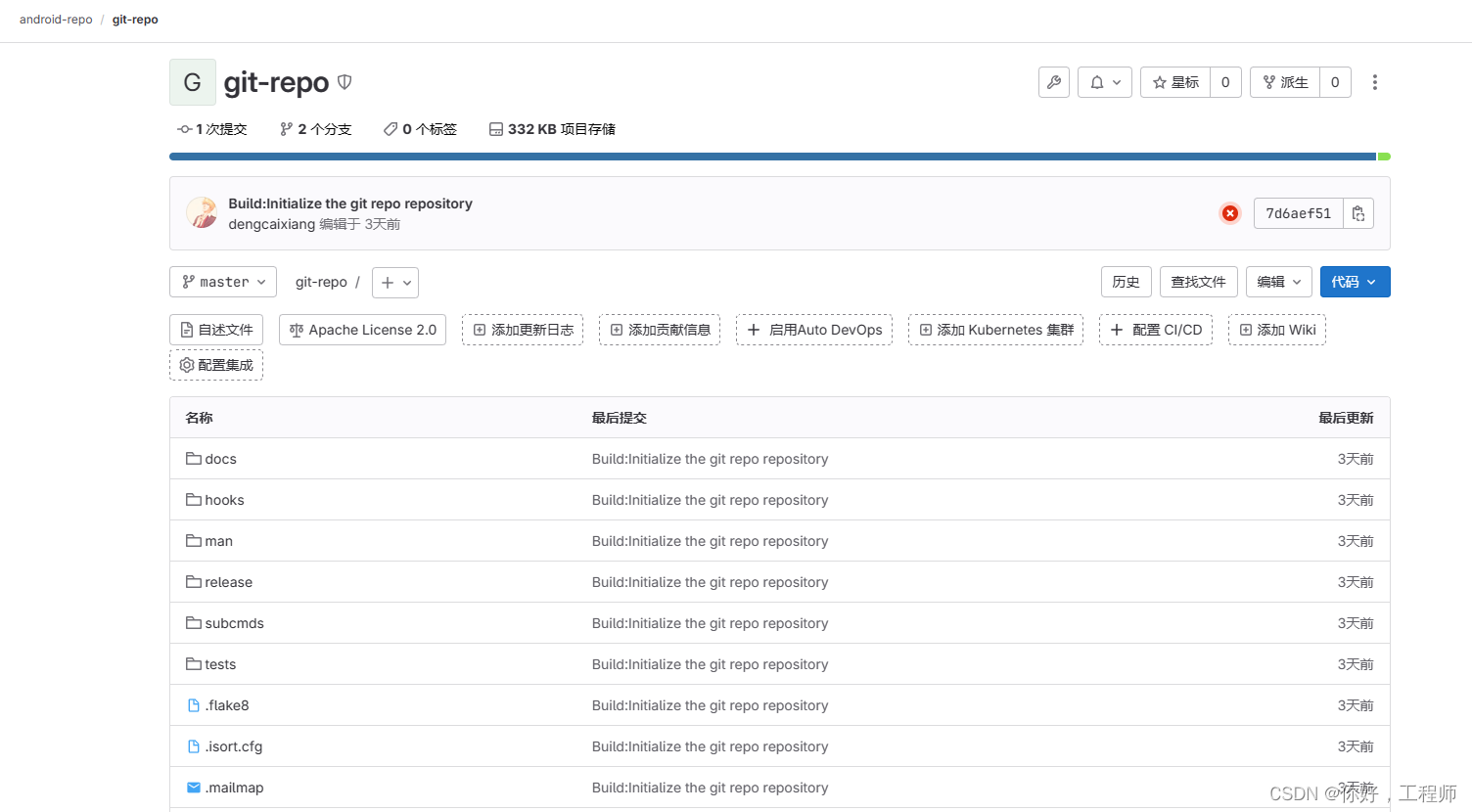Click the failed pipeline status icon
Screen dimensions: 1472x812
(1229, 213)
